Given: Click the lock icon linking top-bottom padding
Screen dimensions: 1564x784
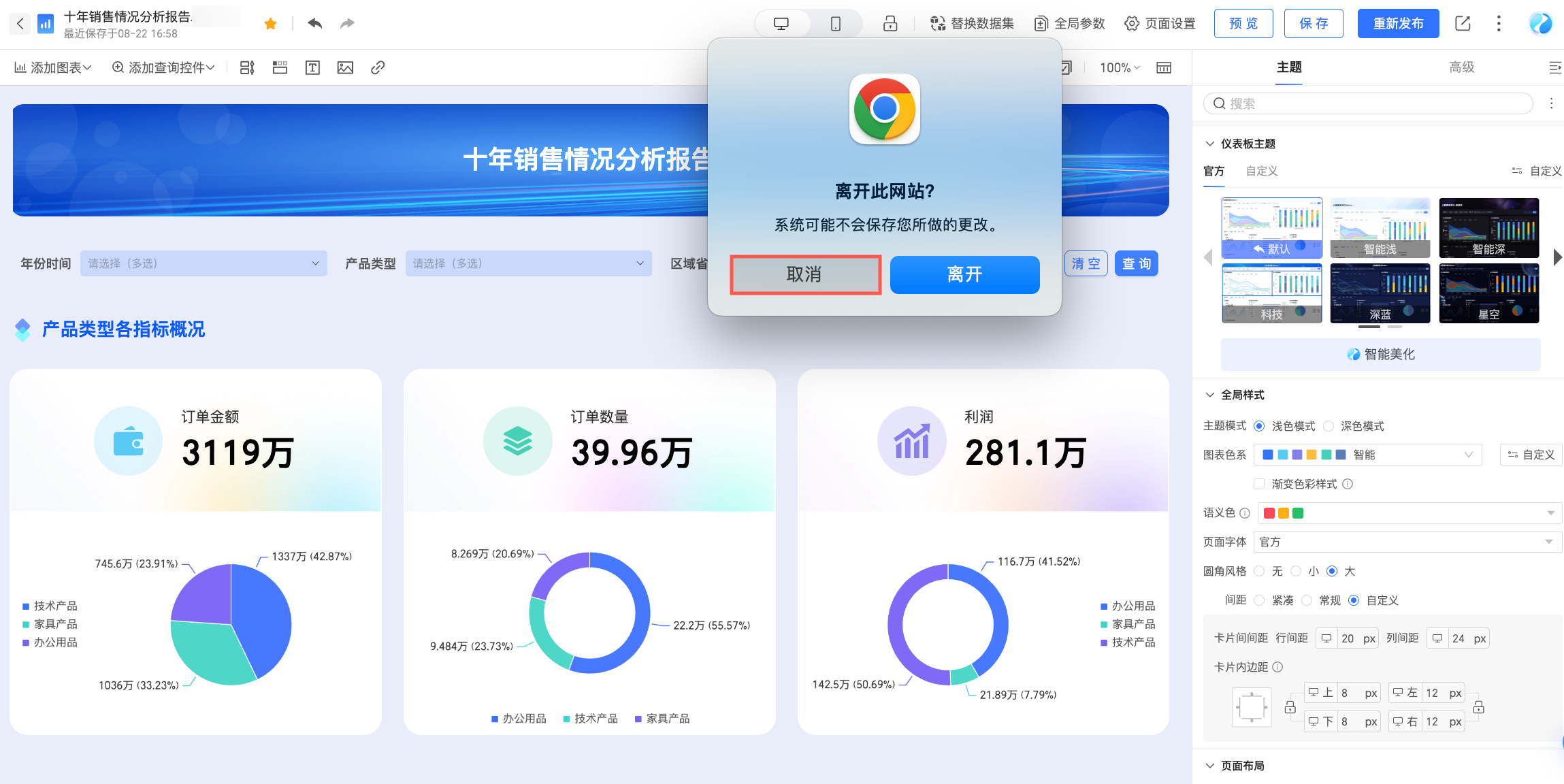Looking at the screenshot, I should (x=1290, y=707).
